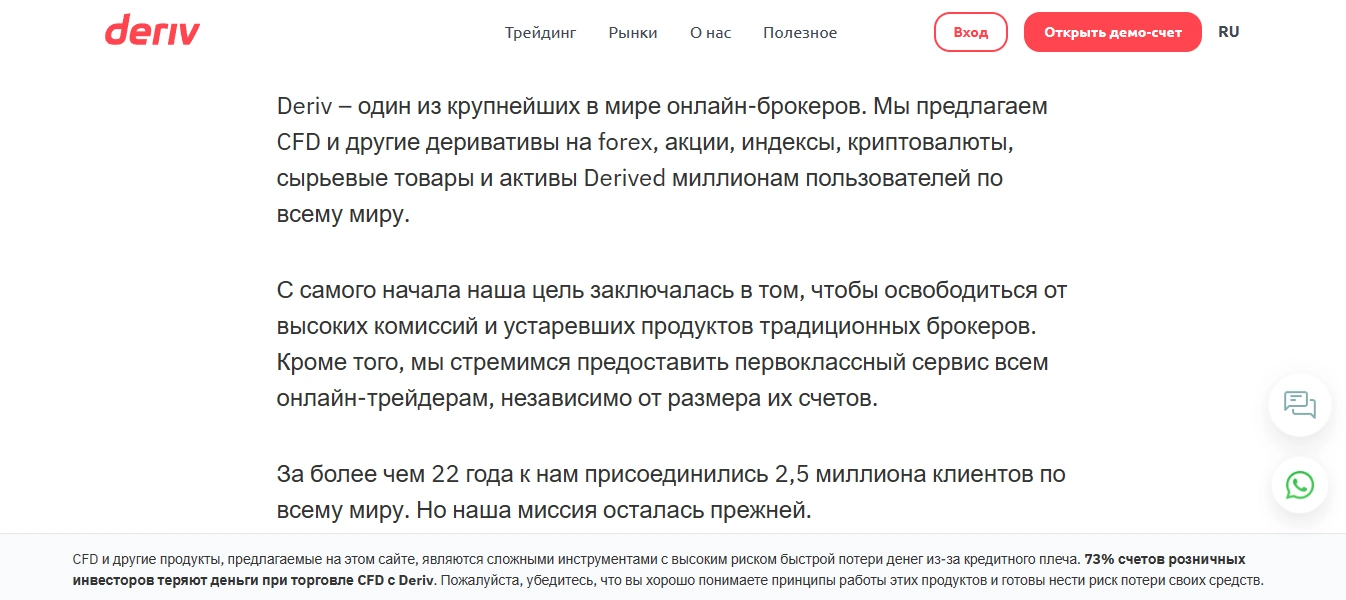Image resolution: width=1346 pixels, height=600 pixels.
Task: Open the Рынки menu
Action: click(633, 33)
